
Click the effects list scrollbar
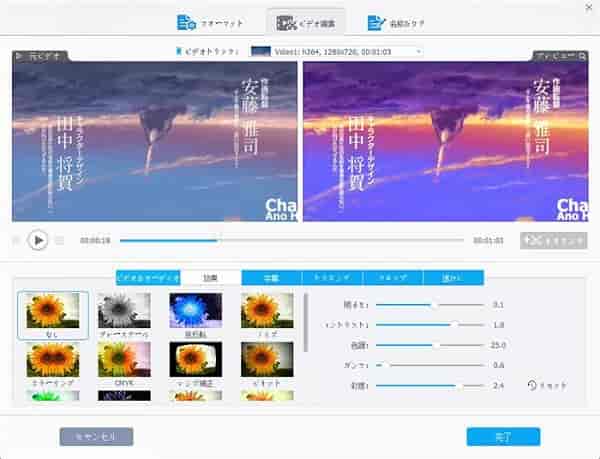(305, 322)
